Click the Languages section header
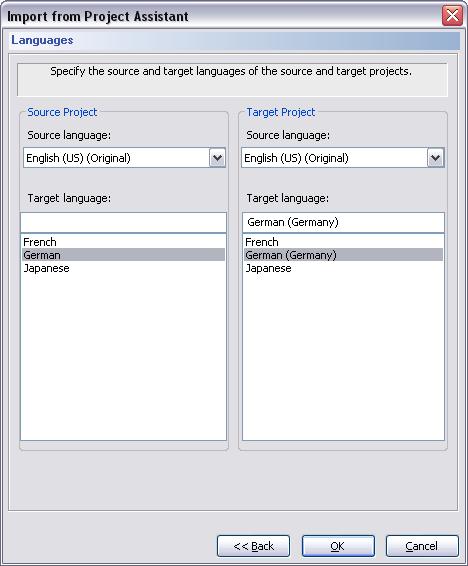 pyautogui.click(x=42, y=40)
